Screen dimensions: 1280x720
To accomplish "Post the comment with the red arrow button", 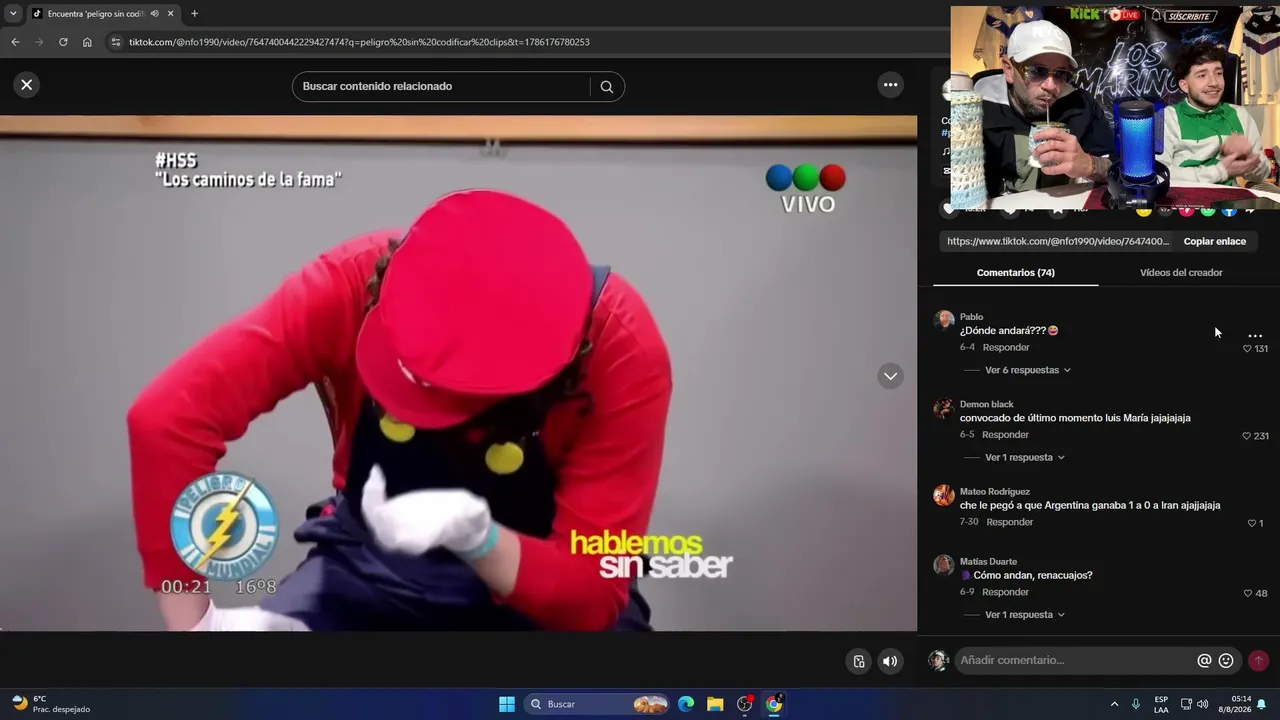I will click(x=1258, y=660).
